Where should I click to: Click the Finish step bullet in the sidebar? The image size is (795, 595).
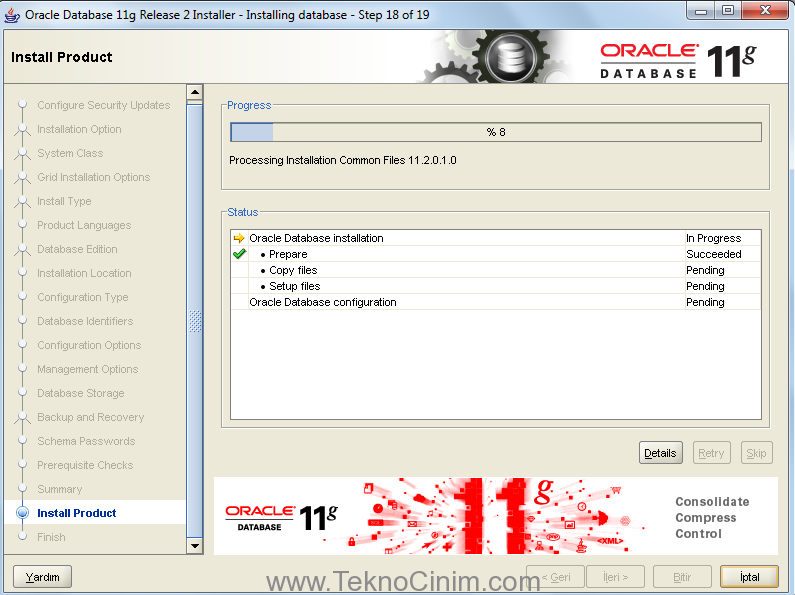tap(22, 537)
